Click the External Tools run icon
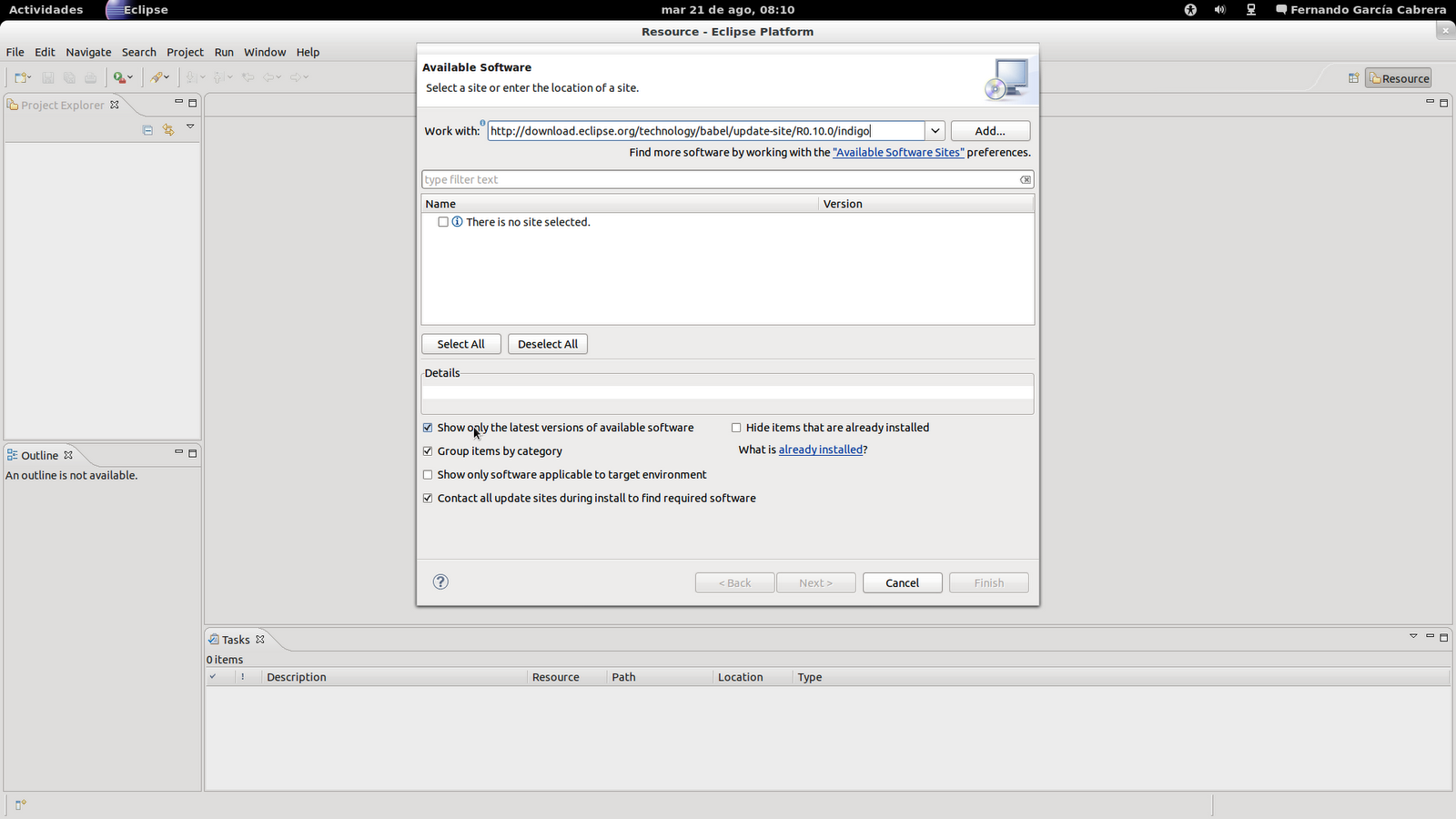The image size is (1456, 819). (x=118, y=77)
